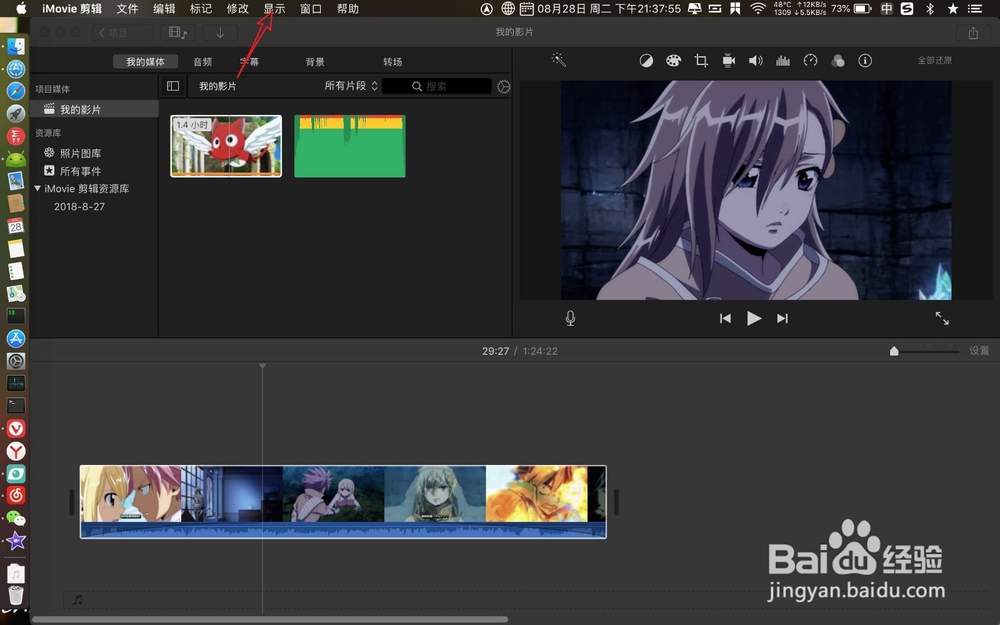Show clip information with the info icon
Screen dimensions: 1000x625
[865, 60]
